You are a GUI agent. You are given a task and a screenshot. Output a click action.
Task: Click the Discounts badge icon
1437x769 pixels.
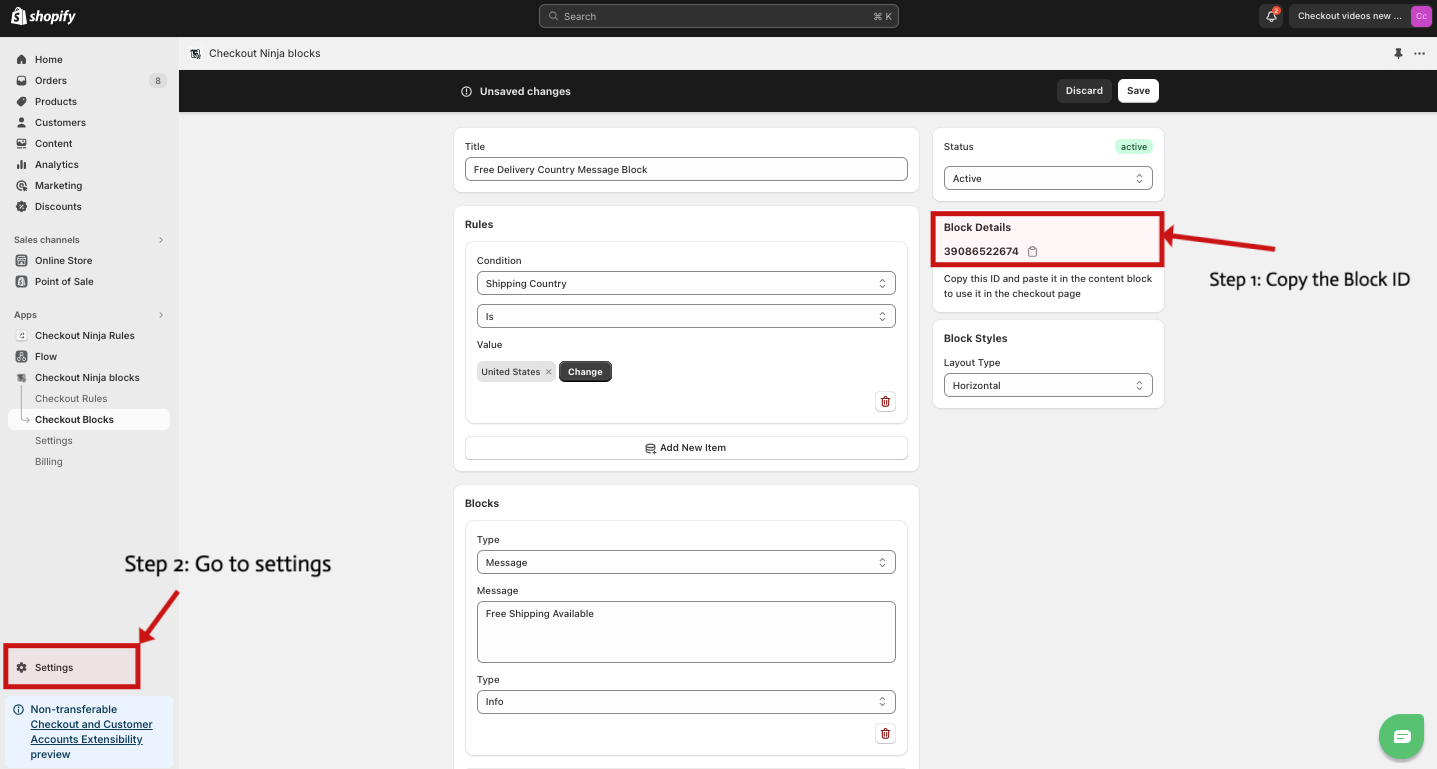21,207
